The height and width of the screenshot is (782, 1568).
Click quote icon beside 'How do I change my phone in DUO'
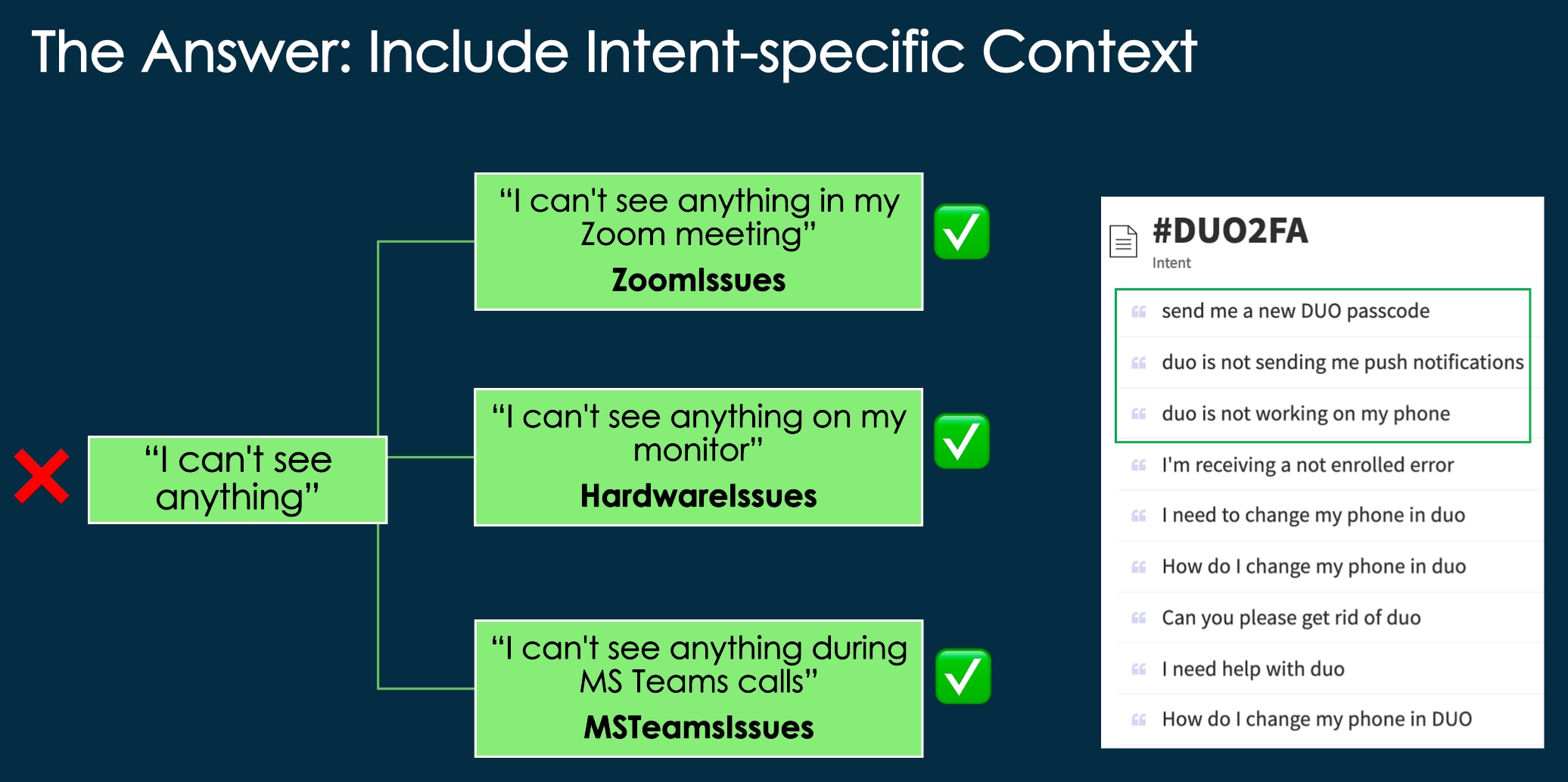pyautogui.click(x=1138, y=719)
